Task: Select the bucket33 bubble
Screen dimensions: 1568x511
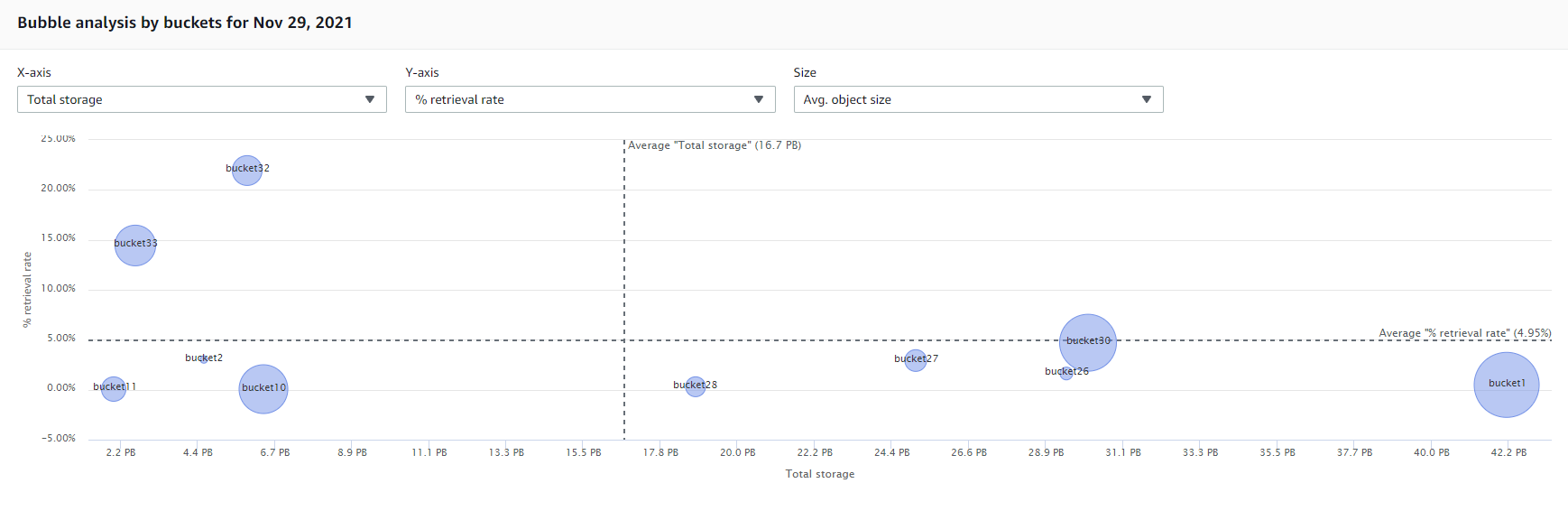Action: [x=135, y=246]
